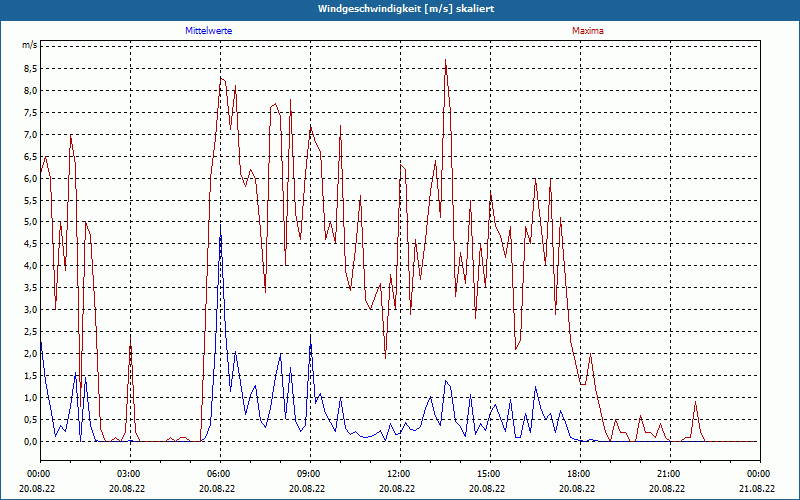Screen dimensions: 800x500
Task: Click the date 20.08.22 under 12:00
Action: click(397, 488)
